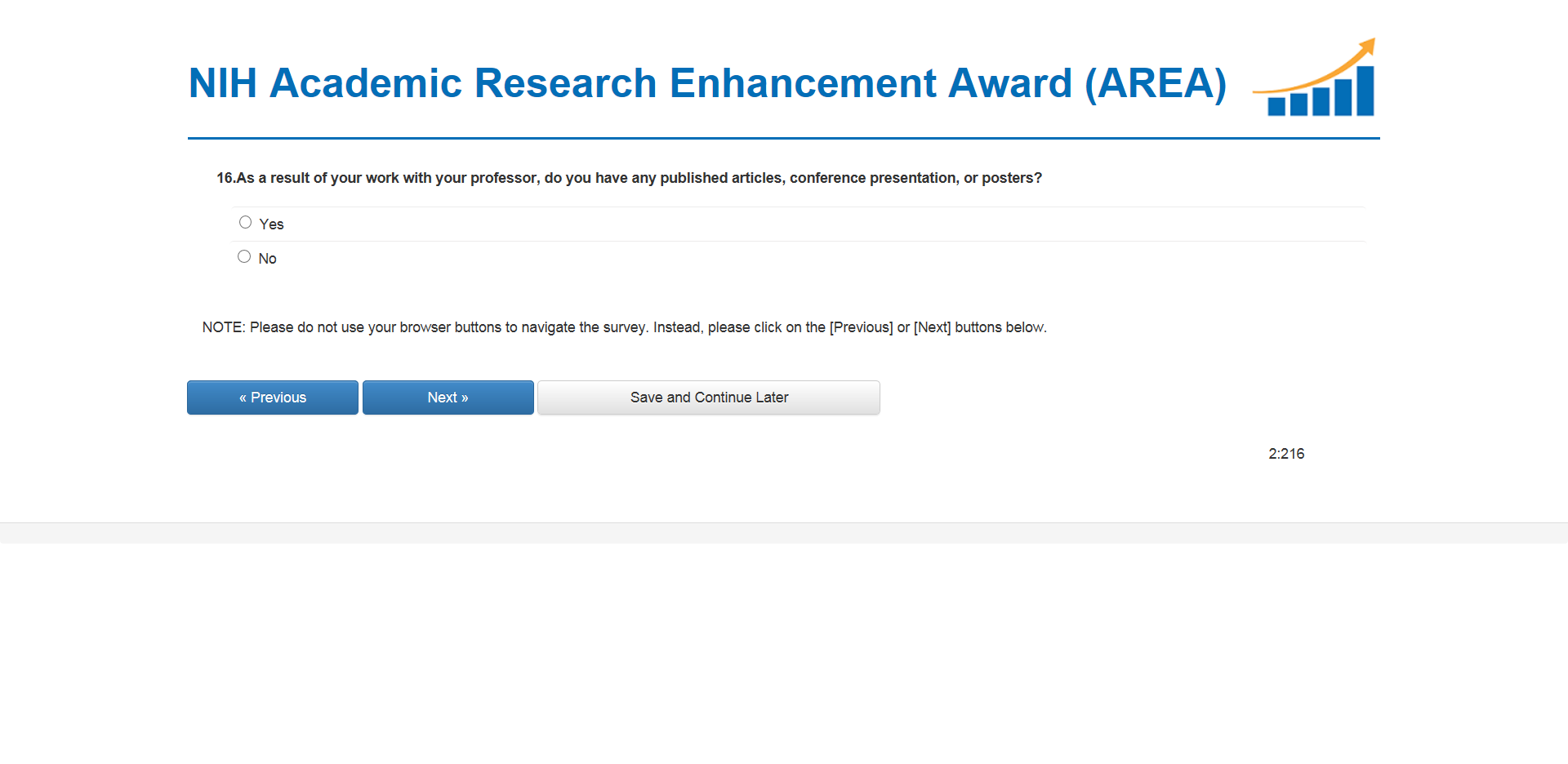
Task: Go back with the Previous button
Action: tap(273, 398)
